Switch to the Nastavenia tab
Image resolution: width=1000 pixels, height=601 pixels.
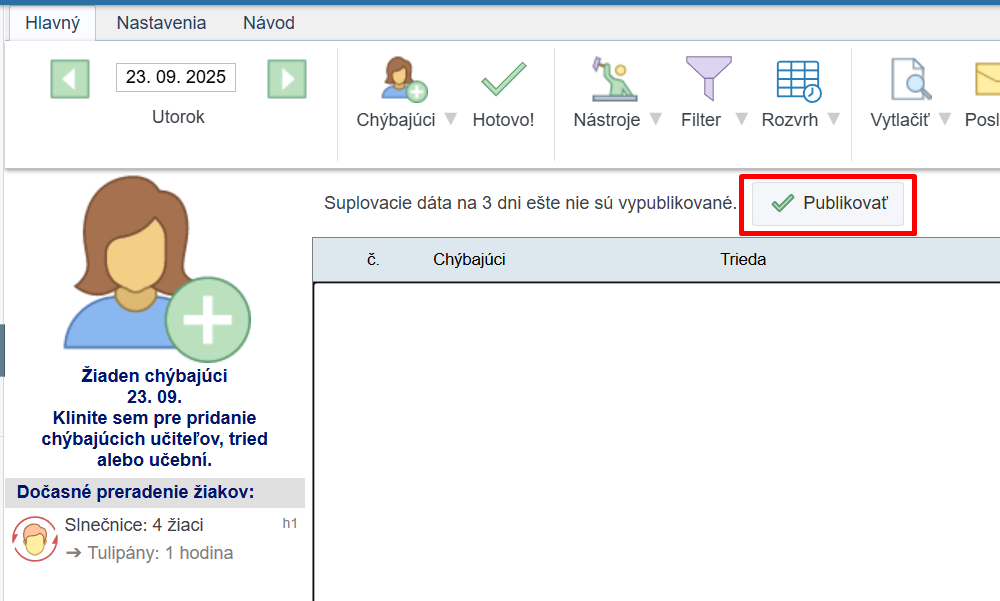tap(161, 22)
